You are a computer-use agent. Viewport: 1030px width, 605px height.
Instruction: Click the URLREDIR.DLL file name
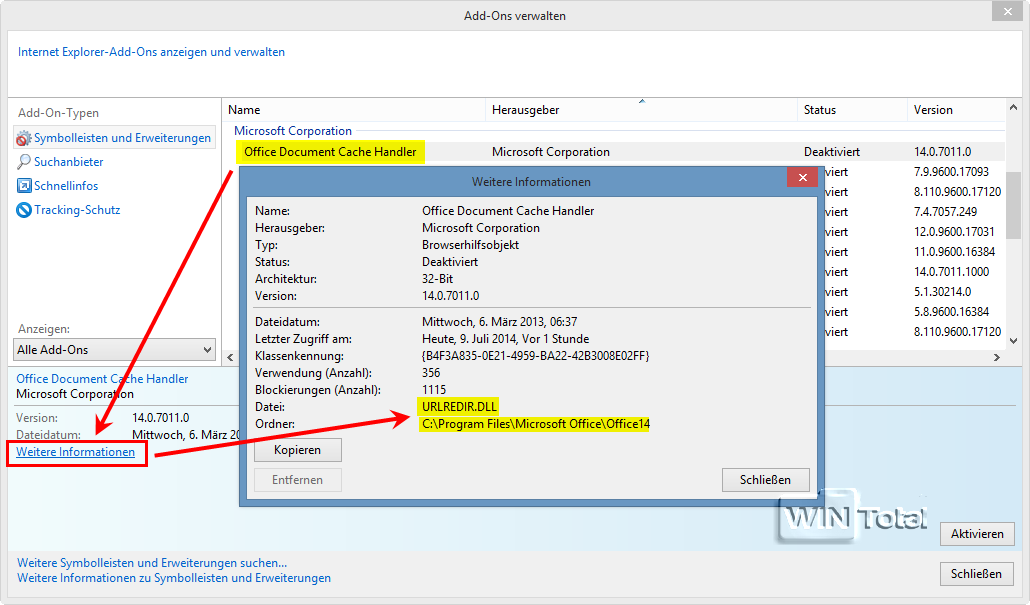[x=459, y=407]
